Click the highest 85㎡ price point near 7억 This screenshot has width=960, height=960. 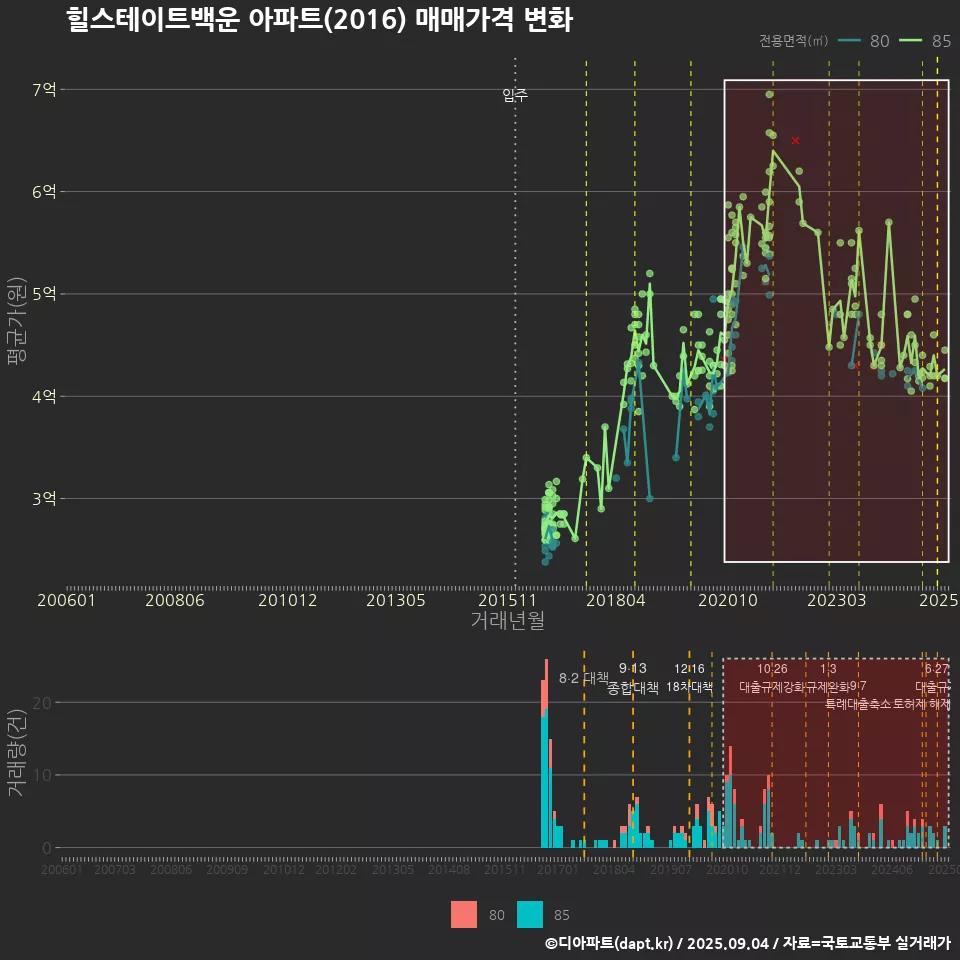pyautogui.click(x=769, y=94)
